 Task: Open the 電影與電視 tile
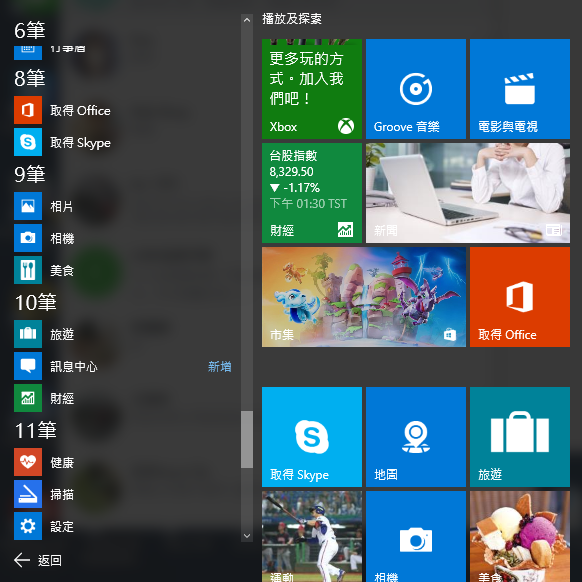pos(520,89)
